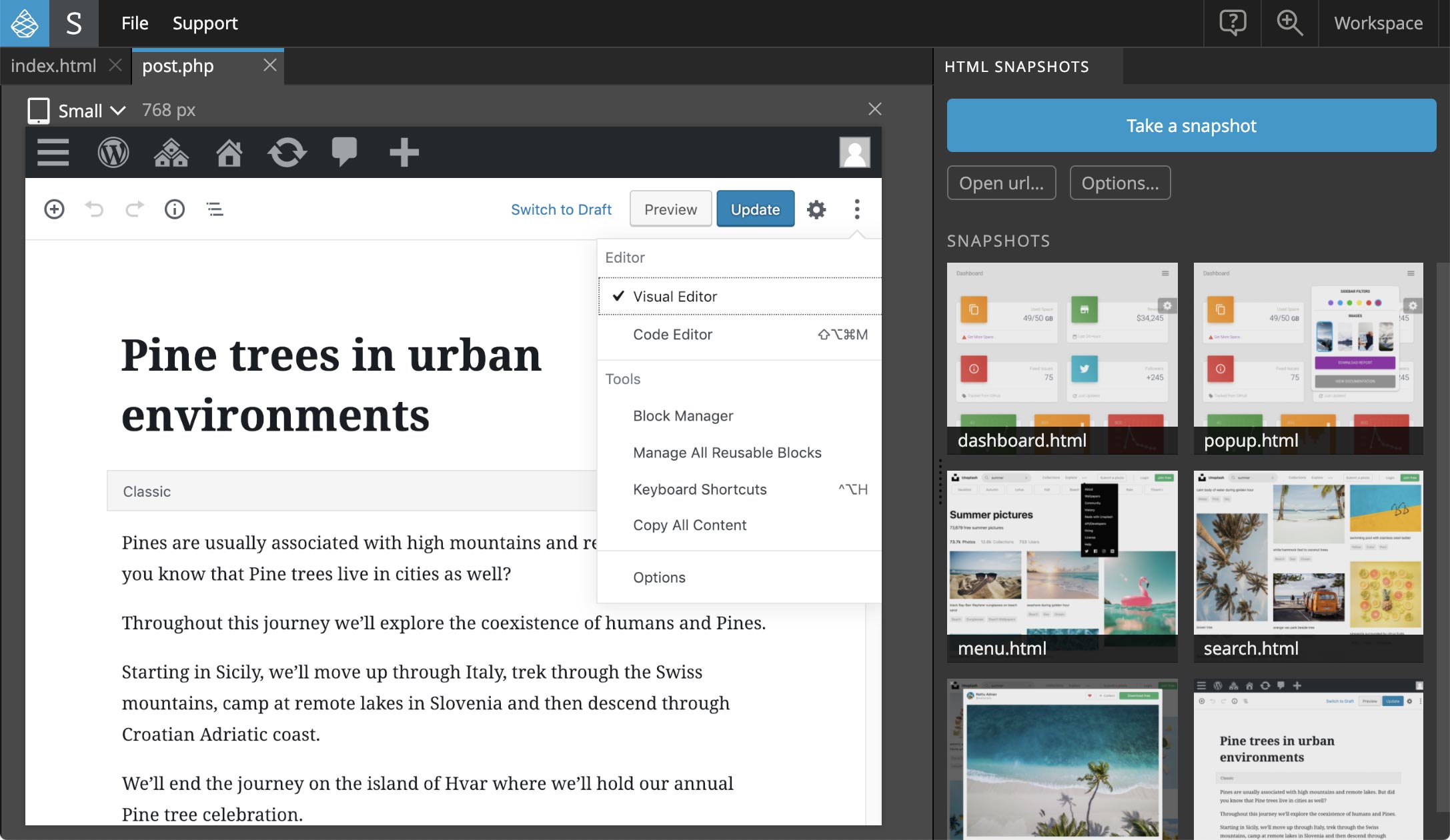
Task: Click the WordPress admin icon
Action: tap(112, 152)
